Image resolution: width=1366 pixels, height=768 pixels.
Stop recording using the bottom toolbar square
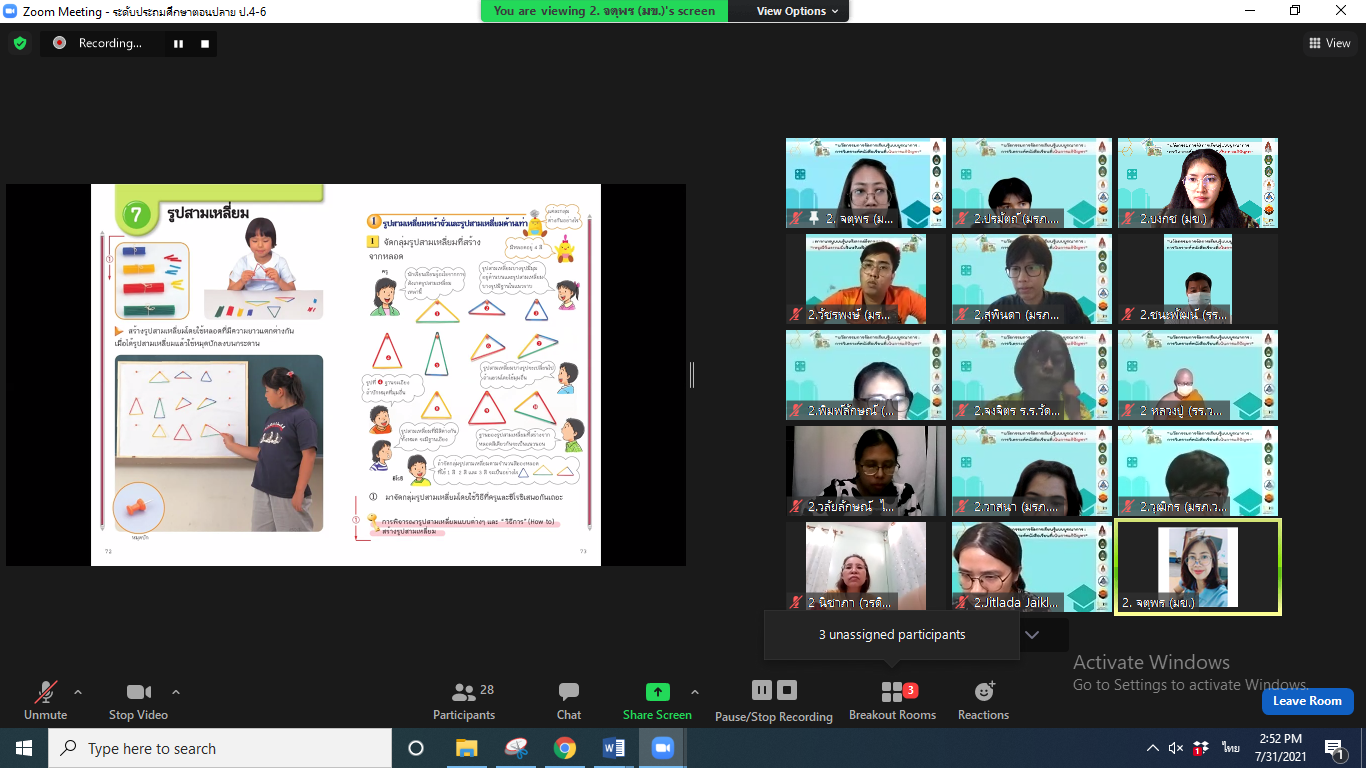click(x=787, y=690)
